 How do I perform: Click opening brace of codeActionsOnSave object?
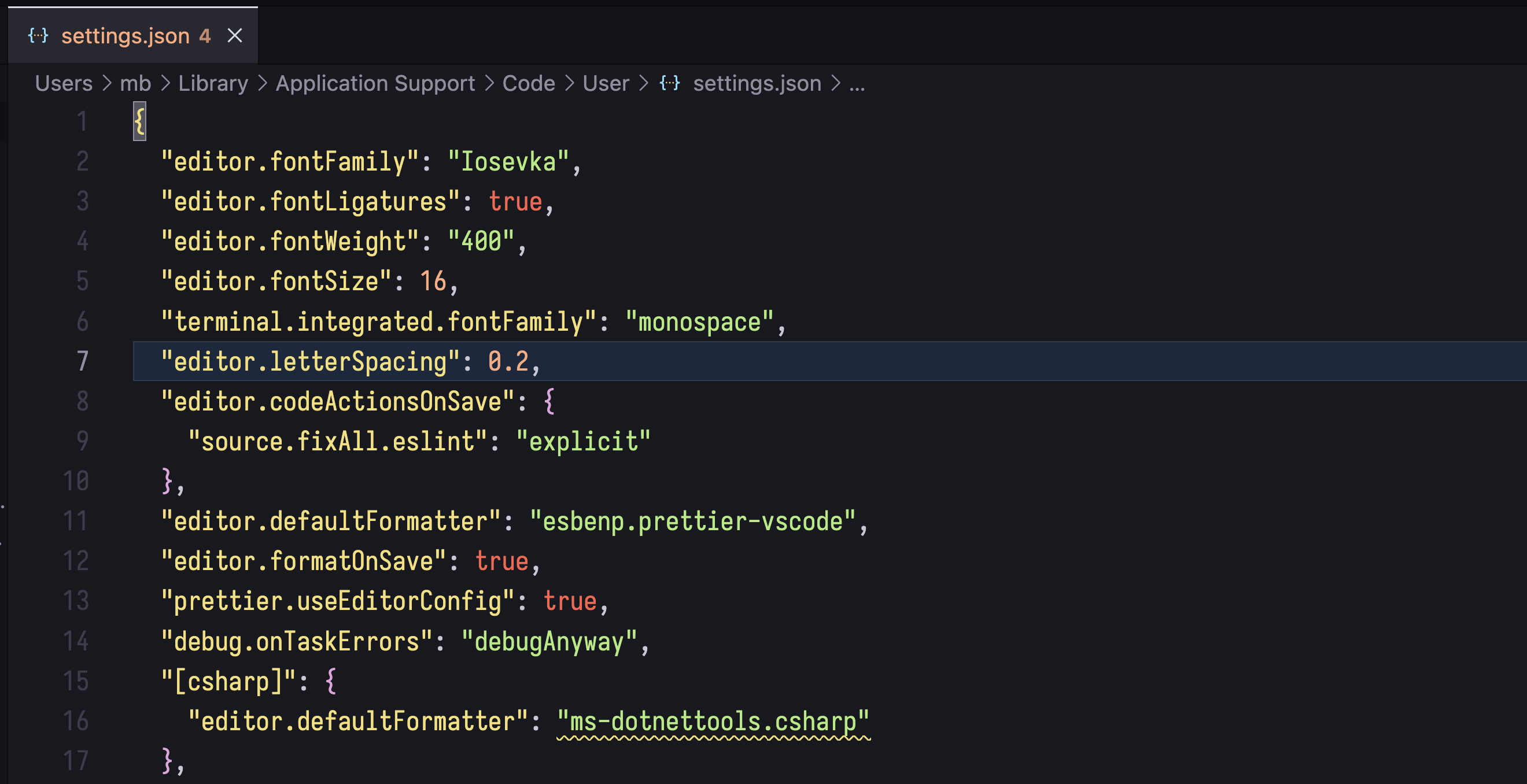[549, 401]
